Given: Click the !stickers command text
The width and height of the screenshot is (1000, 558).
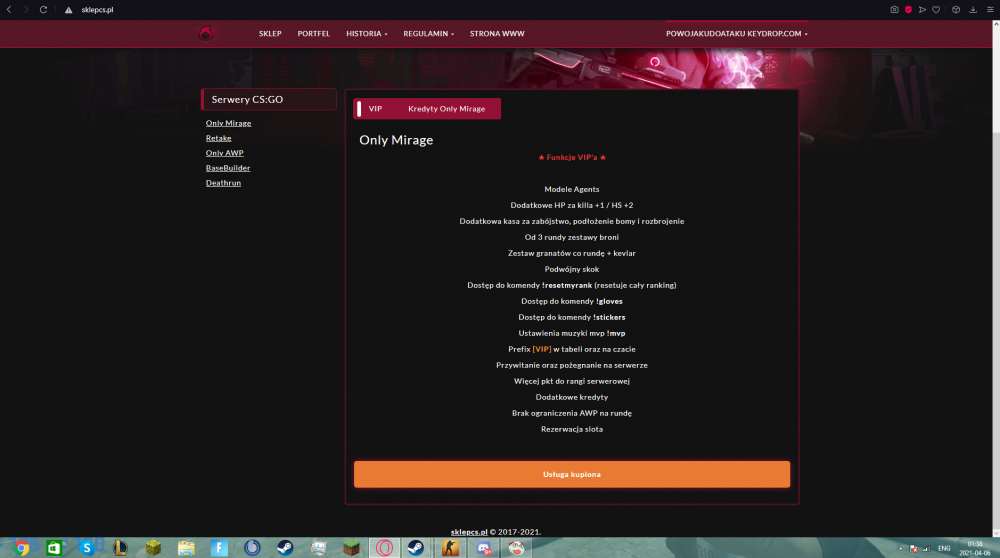Looking at the screenshot, I should [x=609, y=317].
